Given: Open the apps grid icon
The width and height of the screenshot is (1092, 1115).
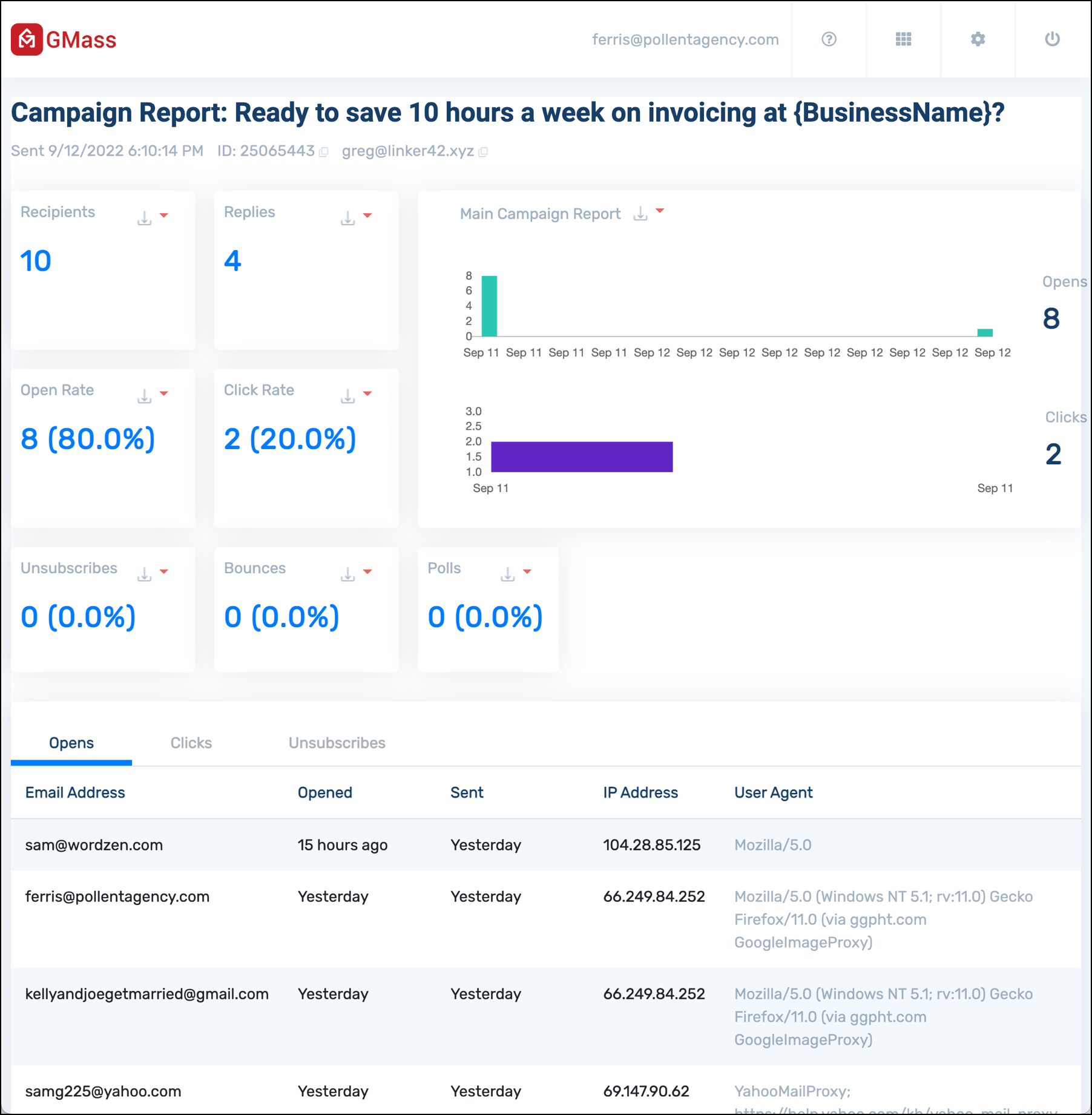Looking at the screenshot, I should click(903, 39).
